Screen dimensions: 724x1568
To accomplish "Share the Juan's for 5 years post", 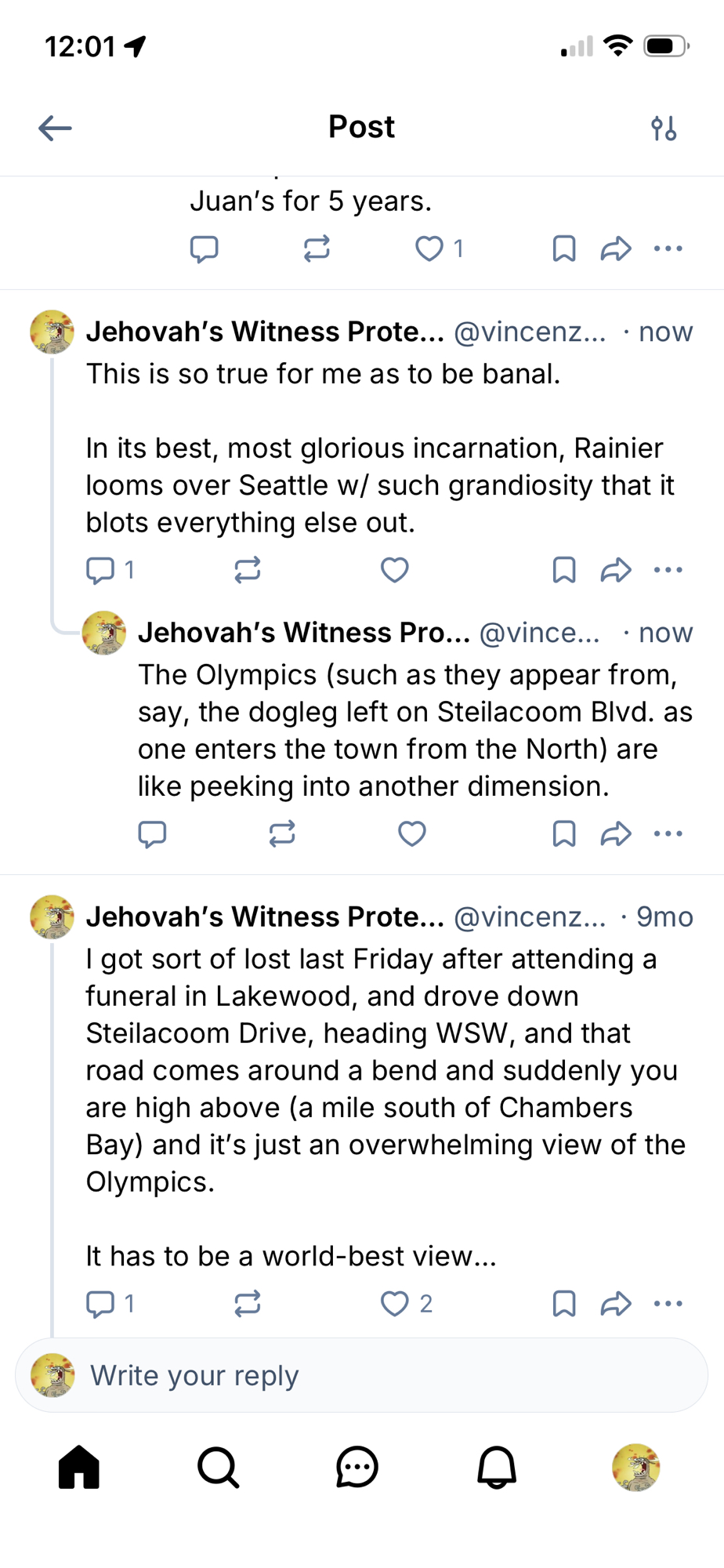I will [x=616, y=249].
